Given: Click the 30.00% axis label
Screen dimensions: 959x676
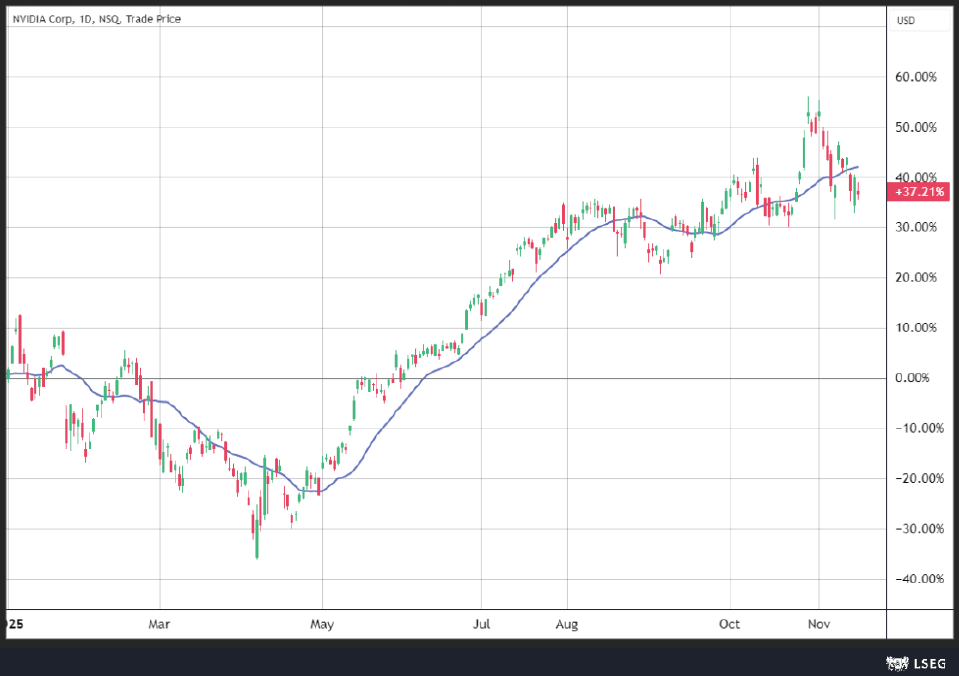Looking at the screenshot, I should (916, 228).
